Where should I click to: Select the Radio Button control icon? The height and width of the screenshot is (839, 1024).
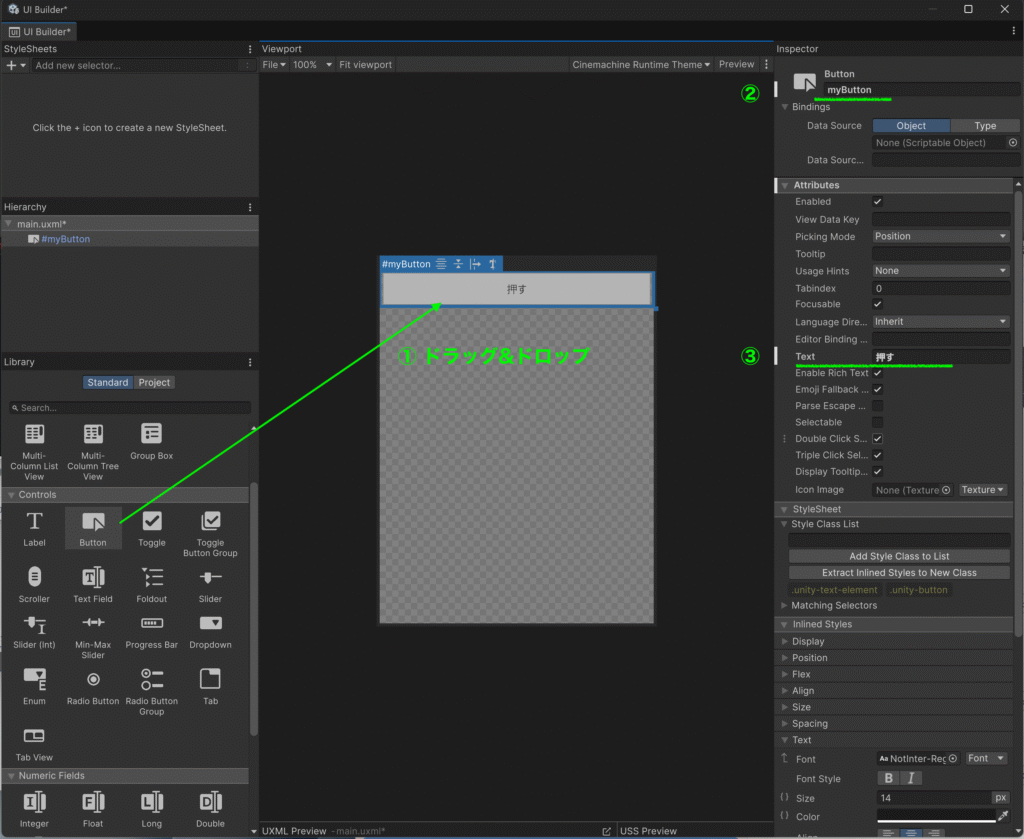click(93, 680)
